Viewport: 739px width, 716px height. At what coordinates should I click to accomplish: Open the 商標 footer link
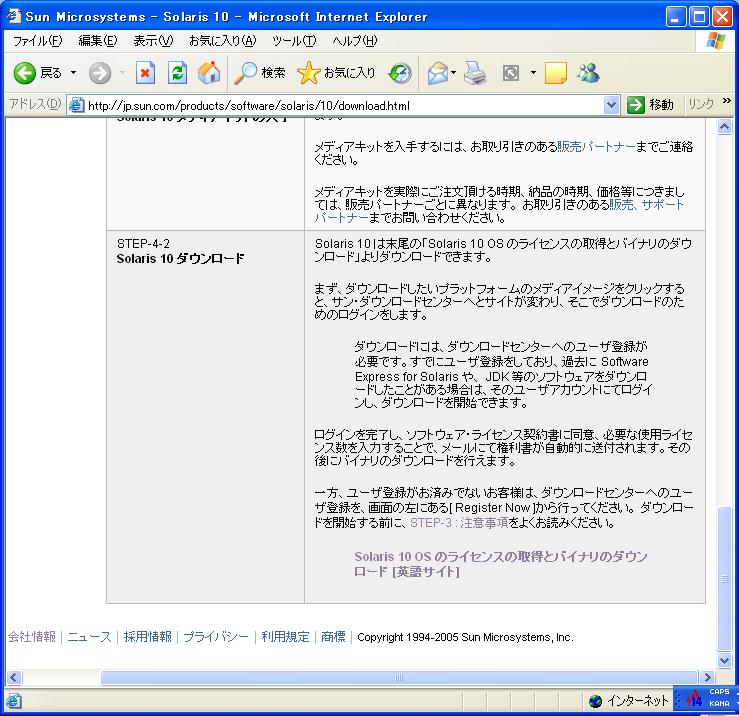333,637
